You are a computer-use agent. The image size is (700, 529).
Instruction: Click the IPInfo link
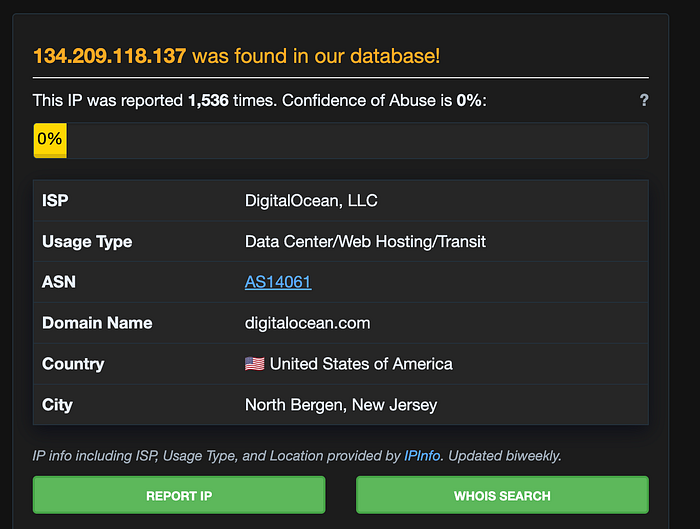click(422, 456)
